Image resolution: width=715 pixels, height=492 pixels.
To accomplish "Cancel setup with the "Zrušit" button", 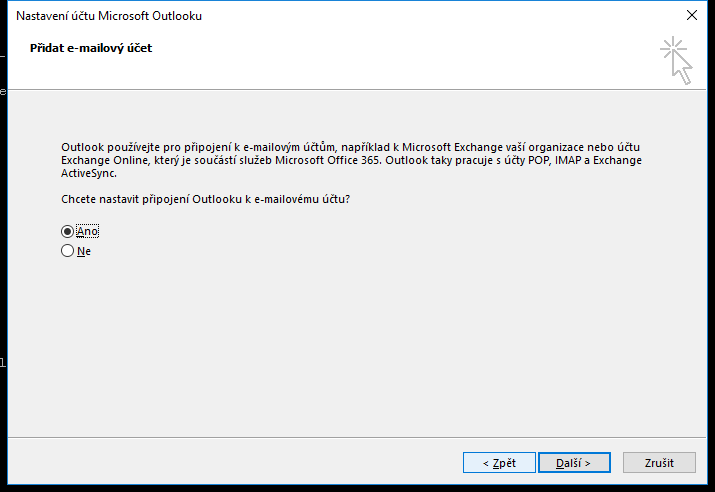I will [x=659, y=463].
